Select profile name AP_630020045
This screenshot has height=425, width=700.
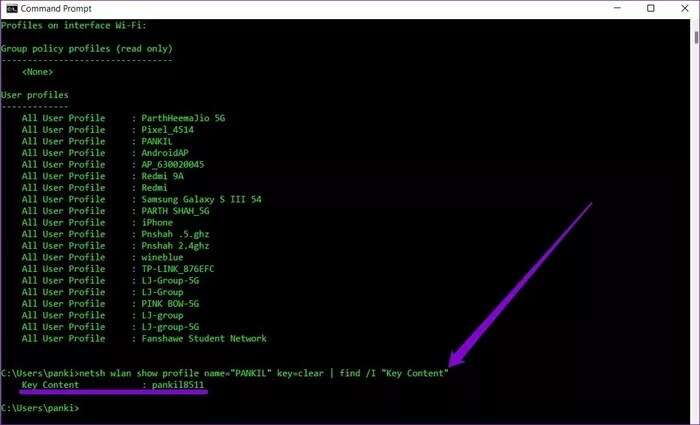173,165
